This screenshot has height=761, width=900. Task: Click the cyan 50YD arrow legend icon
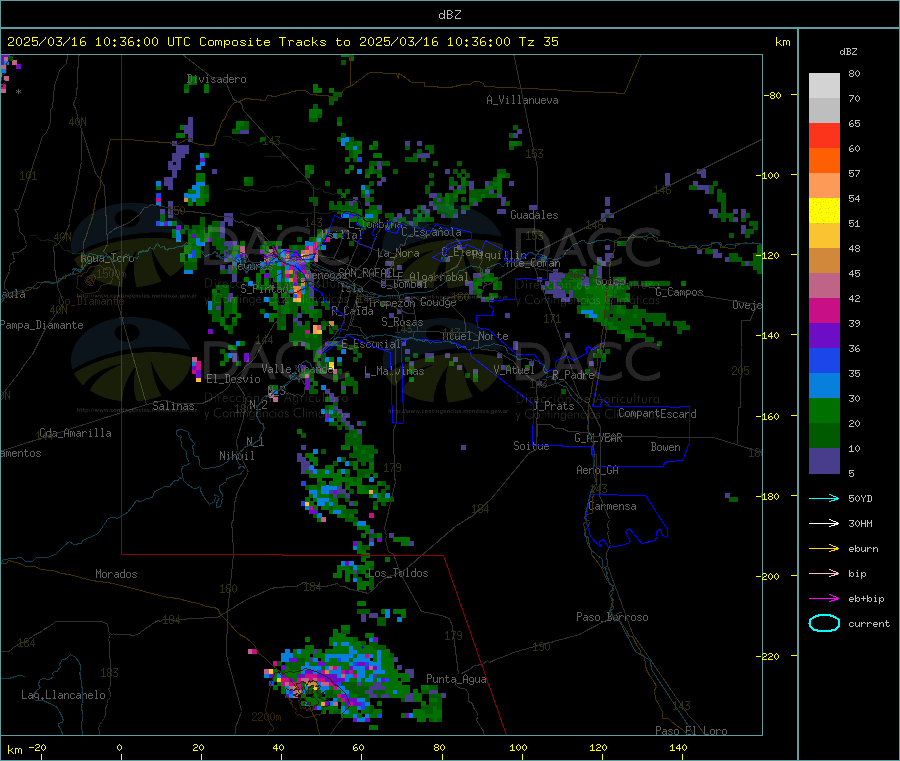824,498
